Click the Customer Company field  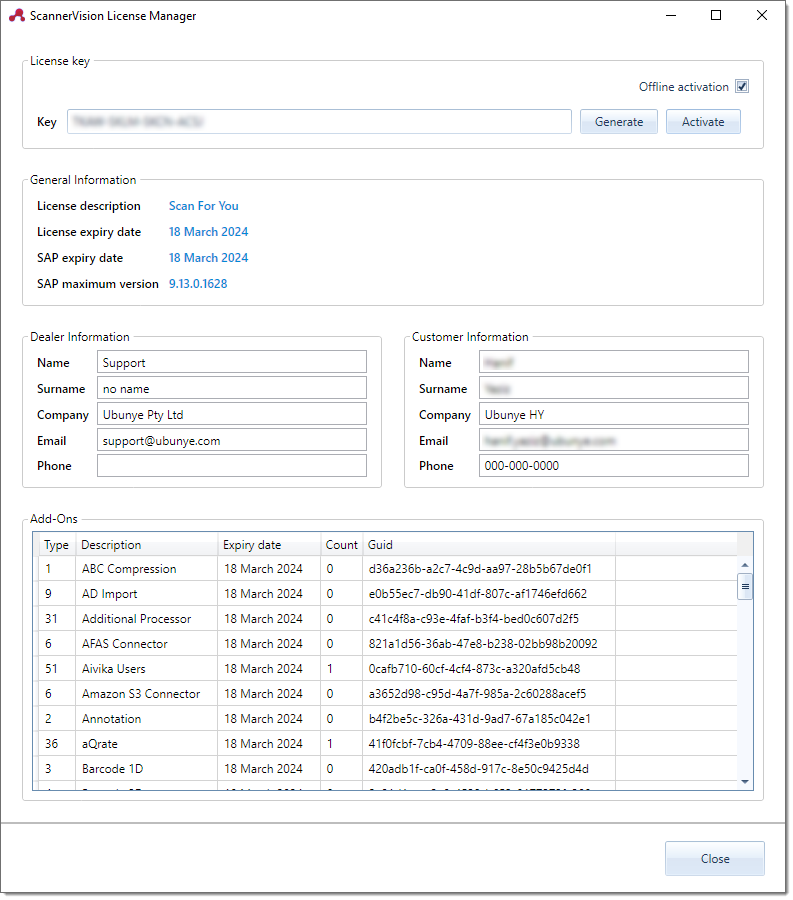pyautogui.click(x=613, y=415)
